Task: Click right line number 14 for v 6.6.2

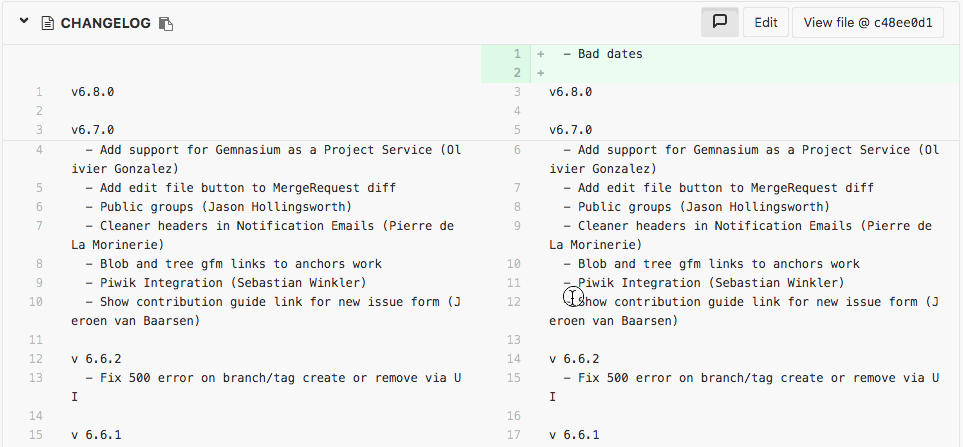Action: 514,359
